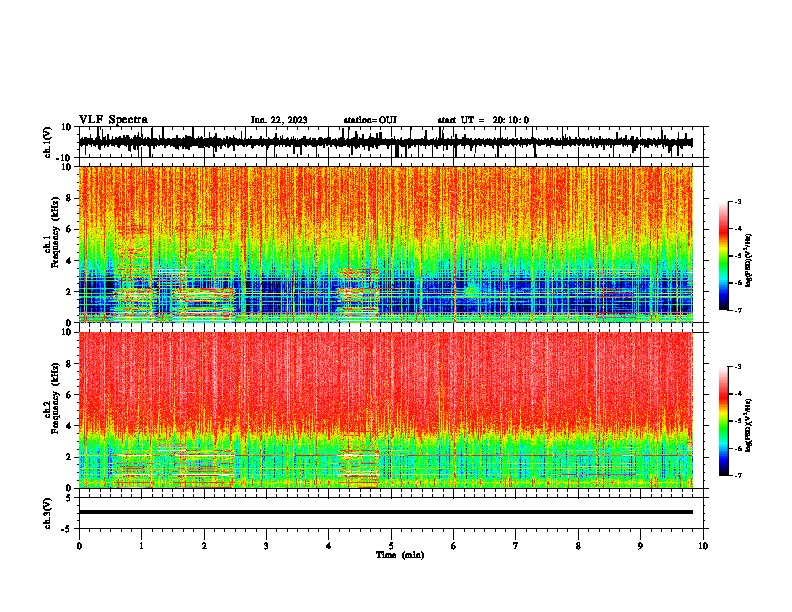
Task: Click the ch.2 color bar log(PSD) label
Action: [x=748, y=425]
